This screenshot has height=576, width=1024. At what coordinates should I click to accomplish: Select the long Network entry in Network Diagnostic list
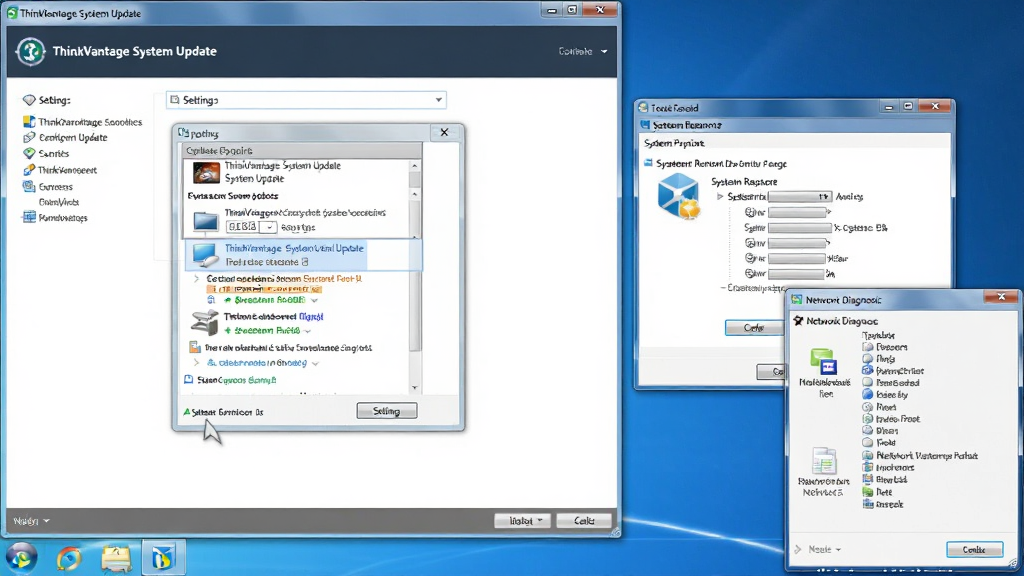920,456
